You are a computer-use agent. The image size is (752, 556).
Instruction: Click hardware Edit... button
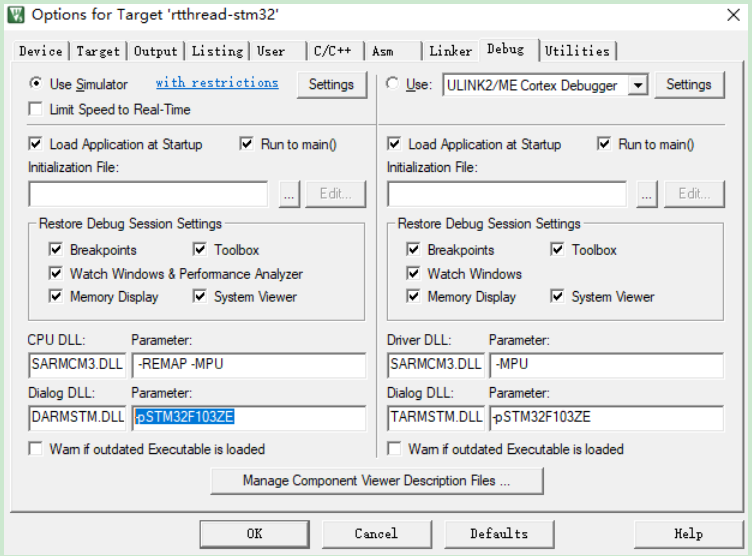click(x=694, y=194)
